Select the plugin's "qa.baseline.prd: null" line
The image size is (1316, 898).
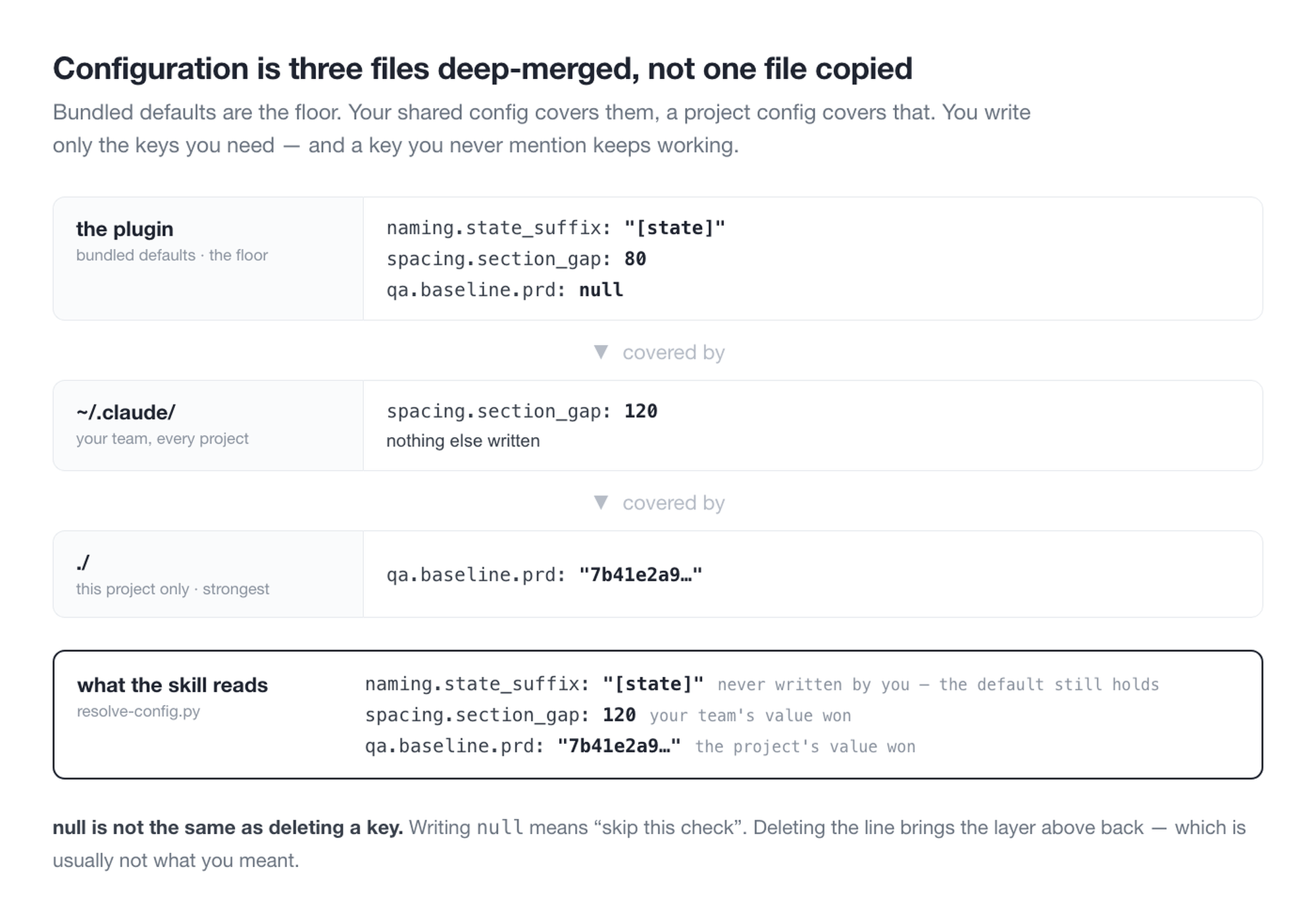[x=505, y=290]
